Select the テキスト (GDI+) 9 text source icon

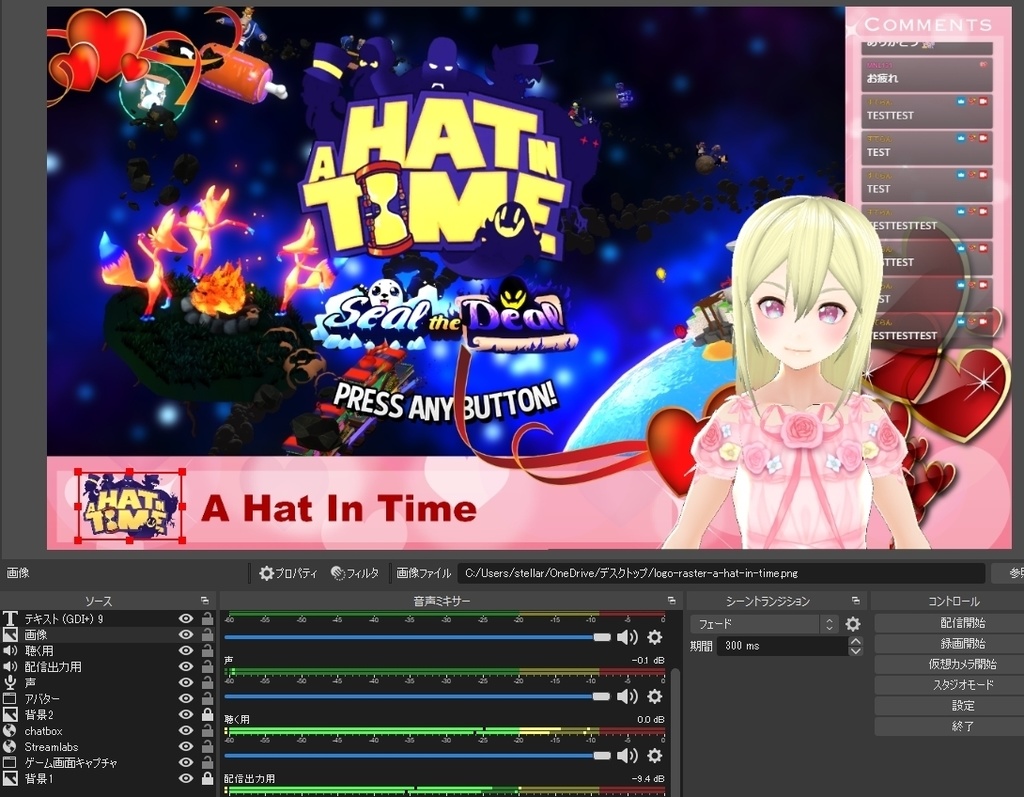(10, 618)
